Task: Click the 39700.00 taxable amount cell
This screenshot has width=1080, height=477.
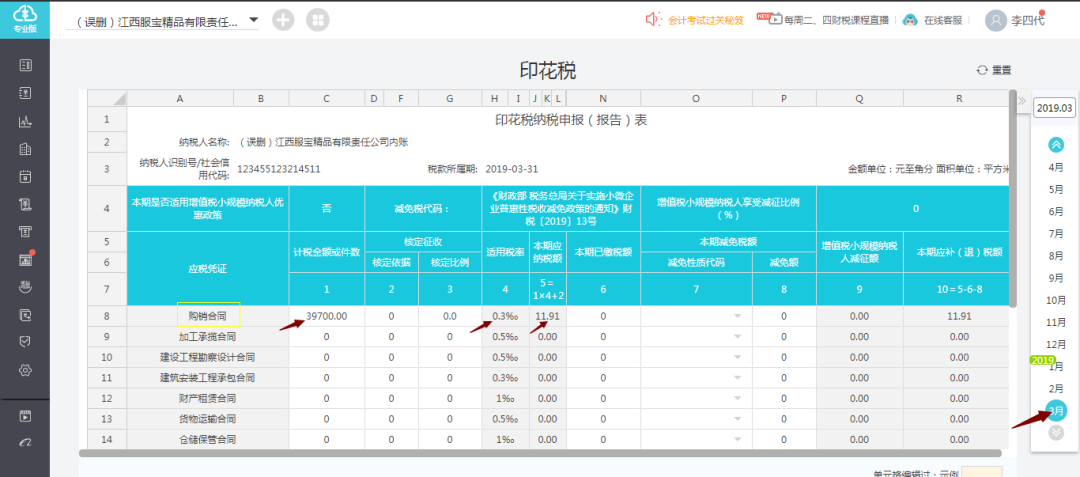Action: [327, 316]
